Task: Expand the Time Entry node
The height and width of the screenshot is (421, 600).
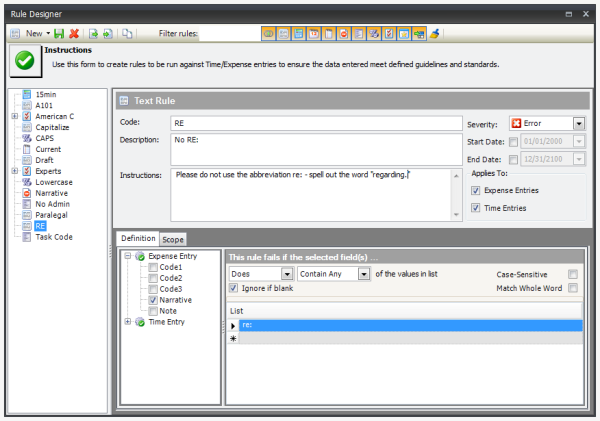Action: click(127, 321)
